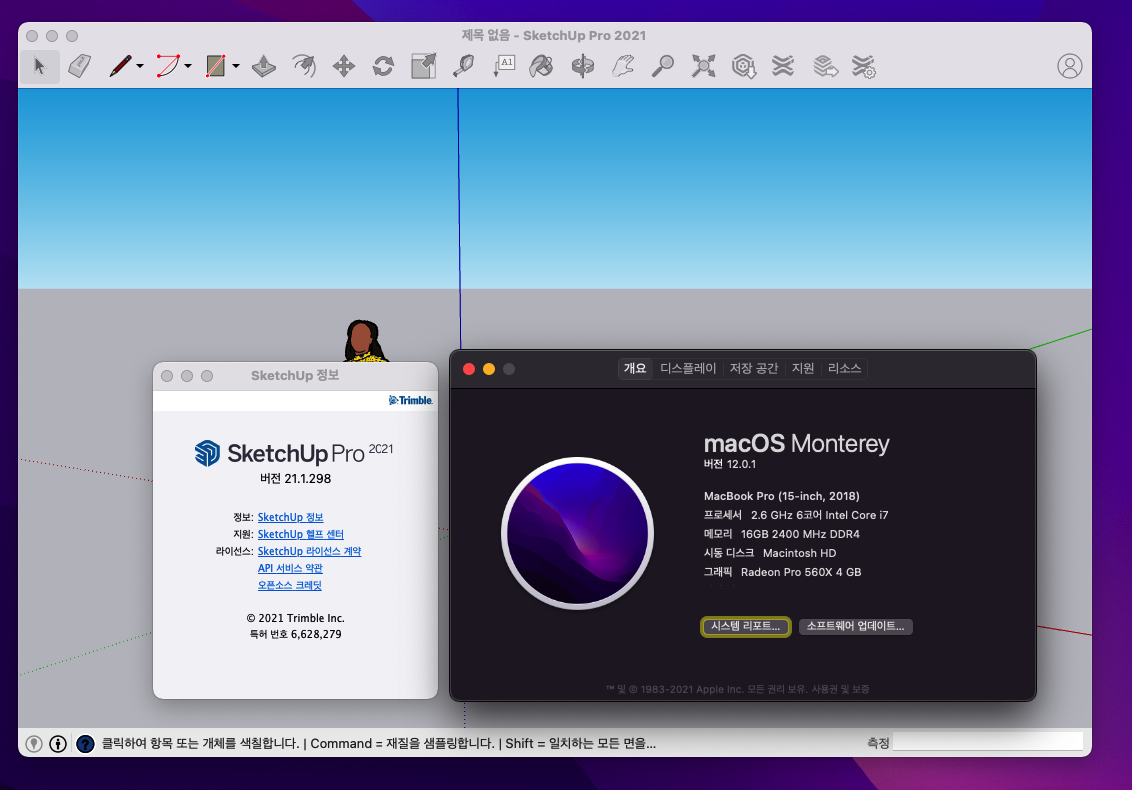
Task: Click the geo-location status bar icon
Action: pos(33,744)
